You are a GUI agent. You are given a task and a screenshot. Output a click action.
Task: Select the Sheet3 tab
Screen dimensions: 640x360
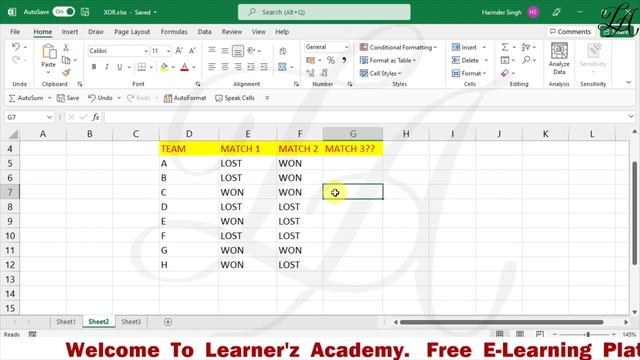(x=131, y=322)
